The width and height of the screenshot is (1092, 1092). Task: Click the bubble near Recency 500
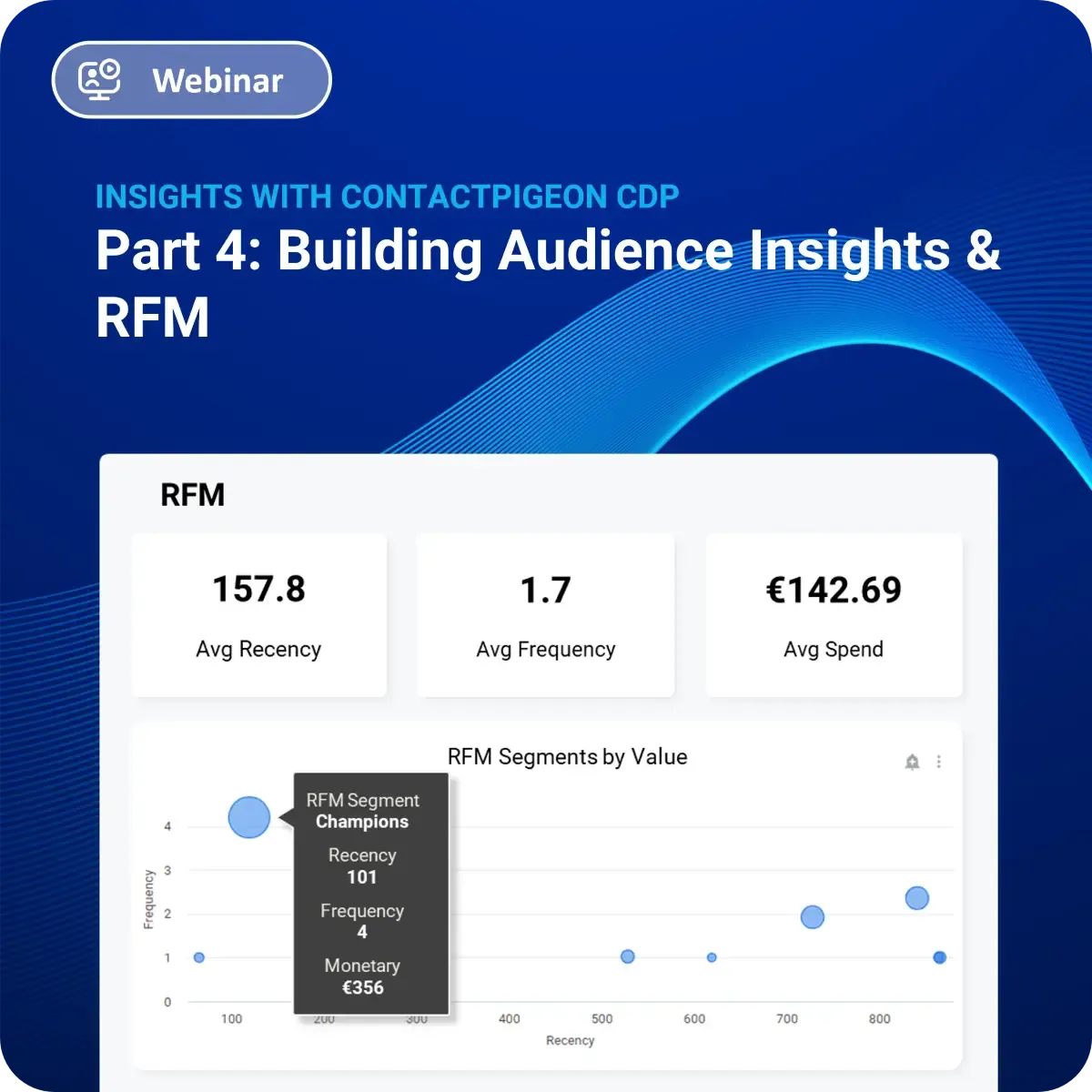(627, 956)
